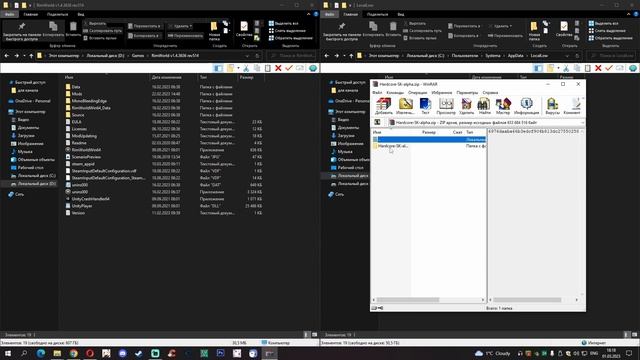The image size is (640, 360).
Task: Select UnityPlayer file in left Explorer
Action: [82, 206]
